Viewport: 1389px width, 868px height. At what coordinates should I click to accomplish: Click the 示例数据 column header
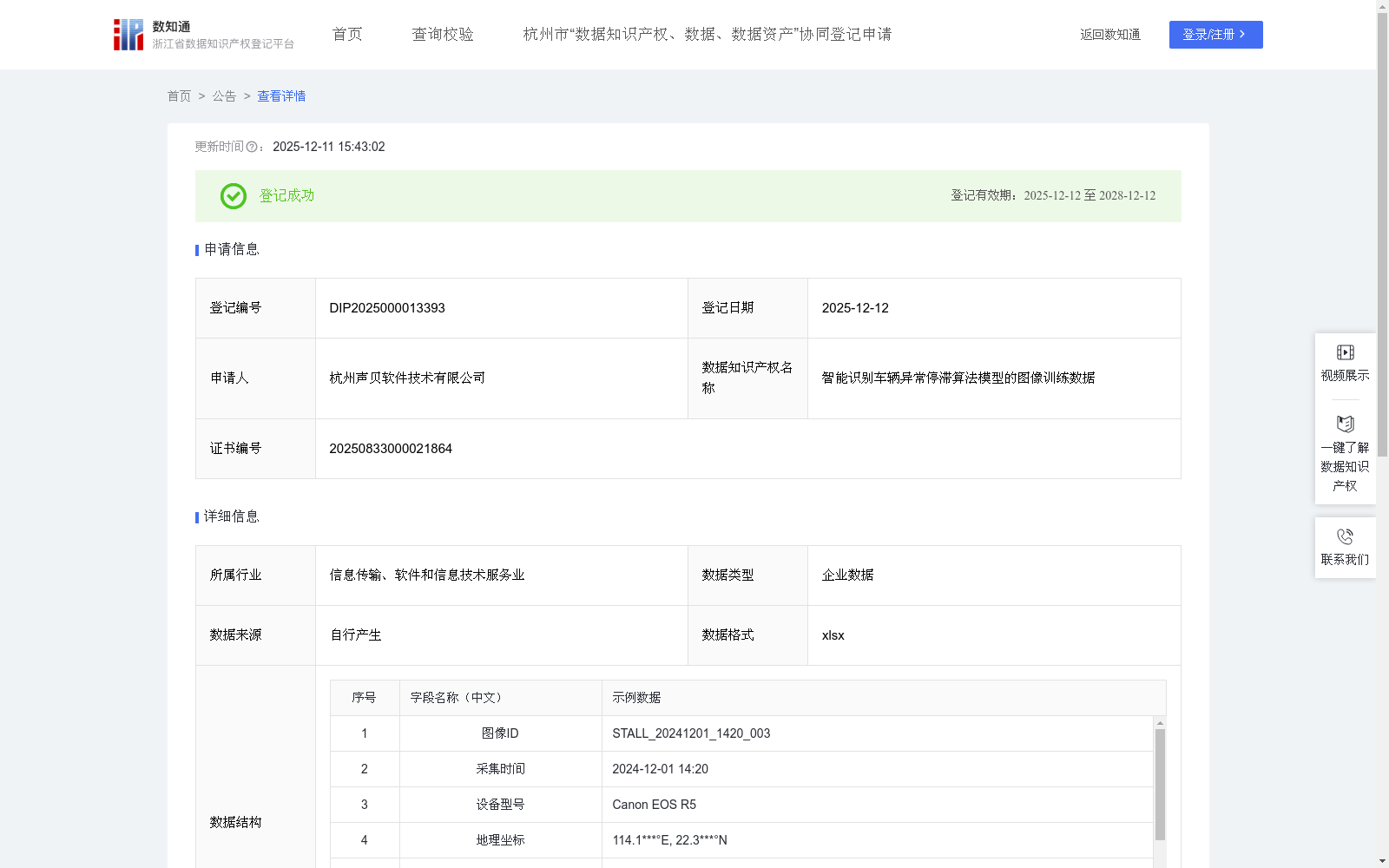[884, 698]
